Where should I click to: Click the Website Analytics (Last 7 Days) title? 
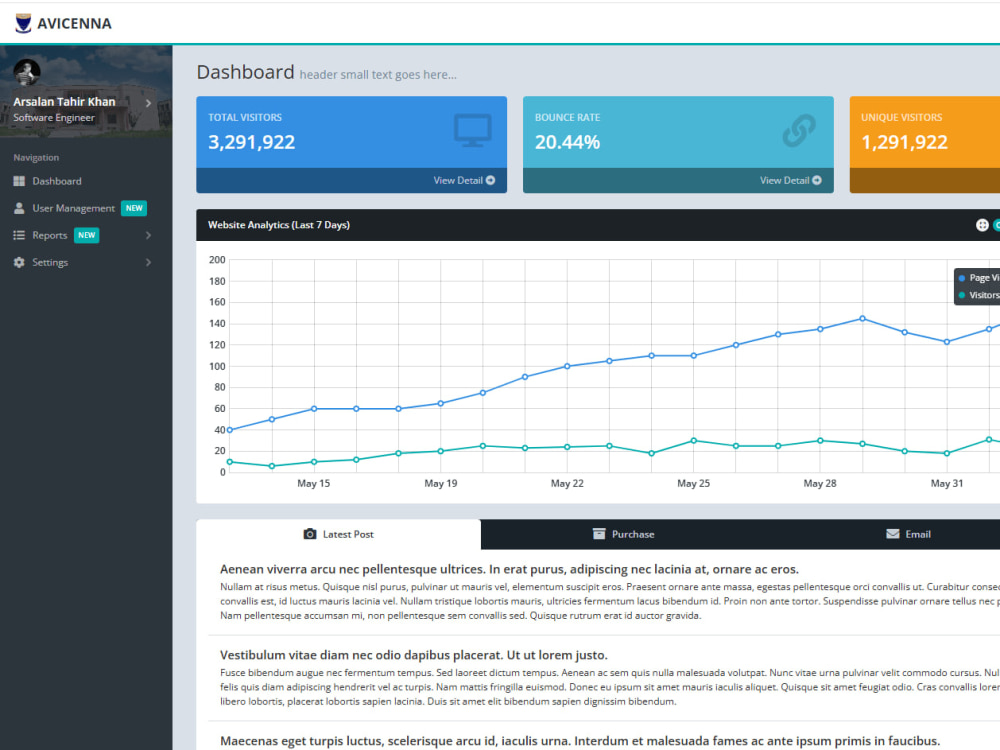tap(279, 225)
